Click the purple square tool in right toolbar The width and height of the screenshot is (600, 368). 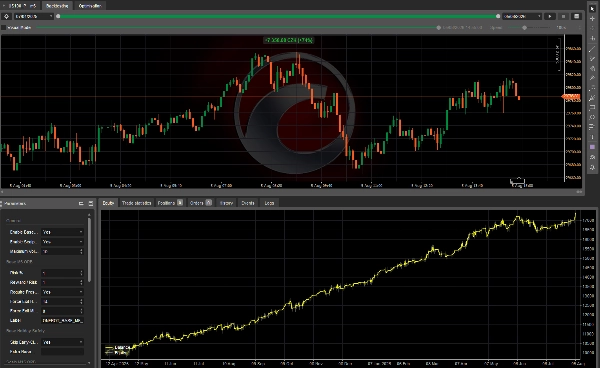592,147
